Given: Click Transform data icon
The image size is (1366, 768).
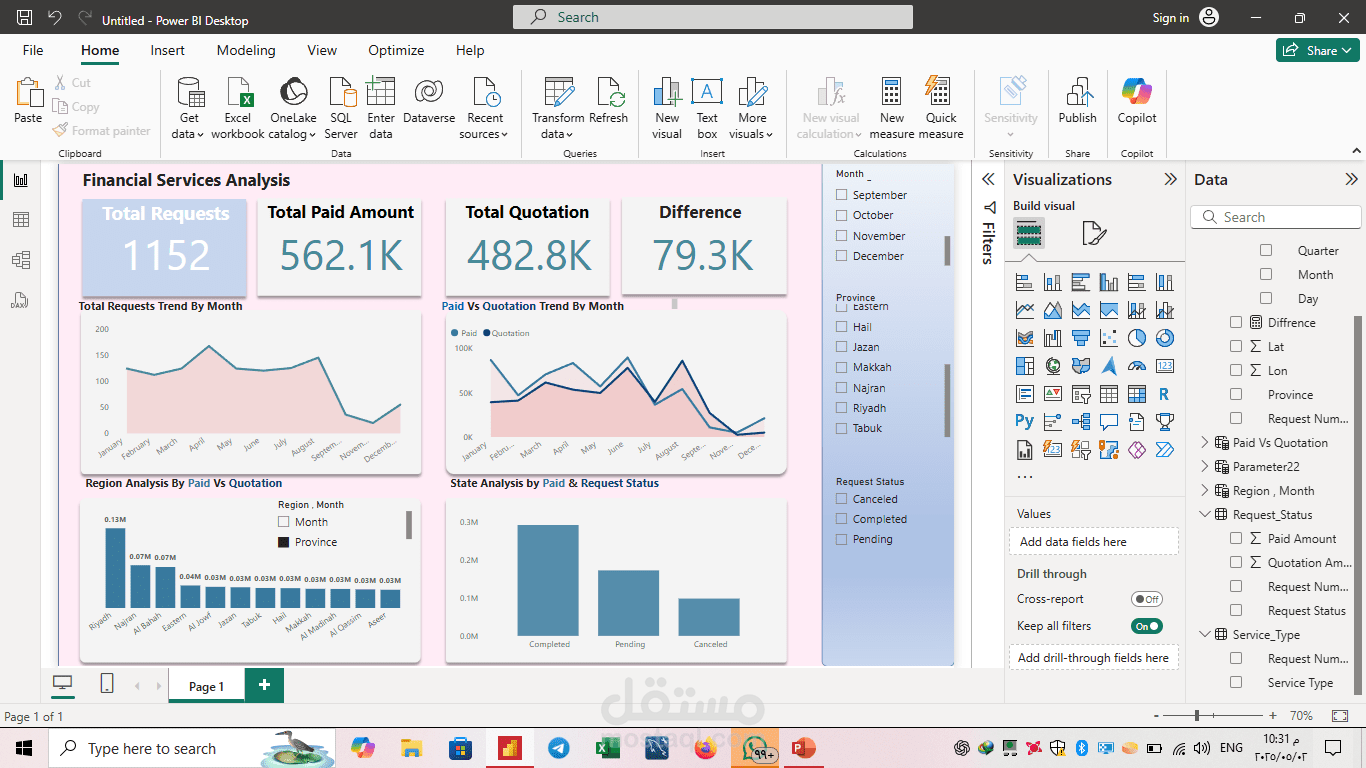Looking at the screenshot, I should point(558,92).
